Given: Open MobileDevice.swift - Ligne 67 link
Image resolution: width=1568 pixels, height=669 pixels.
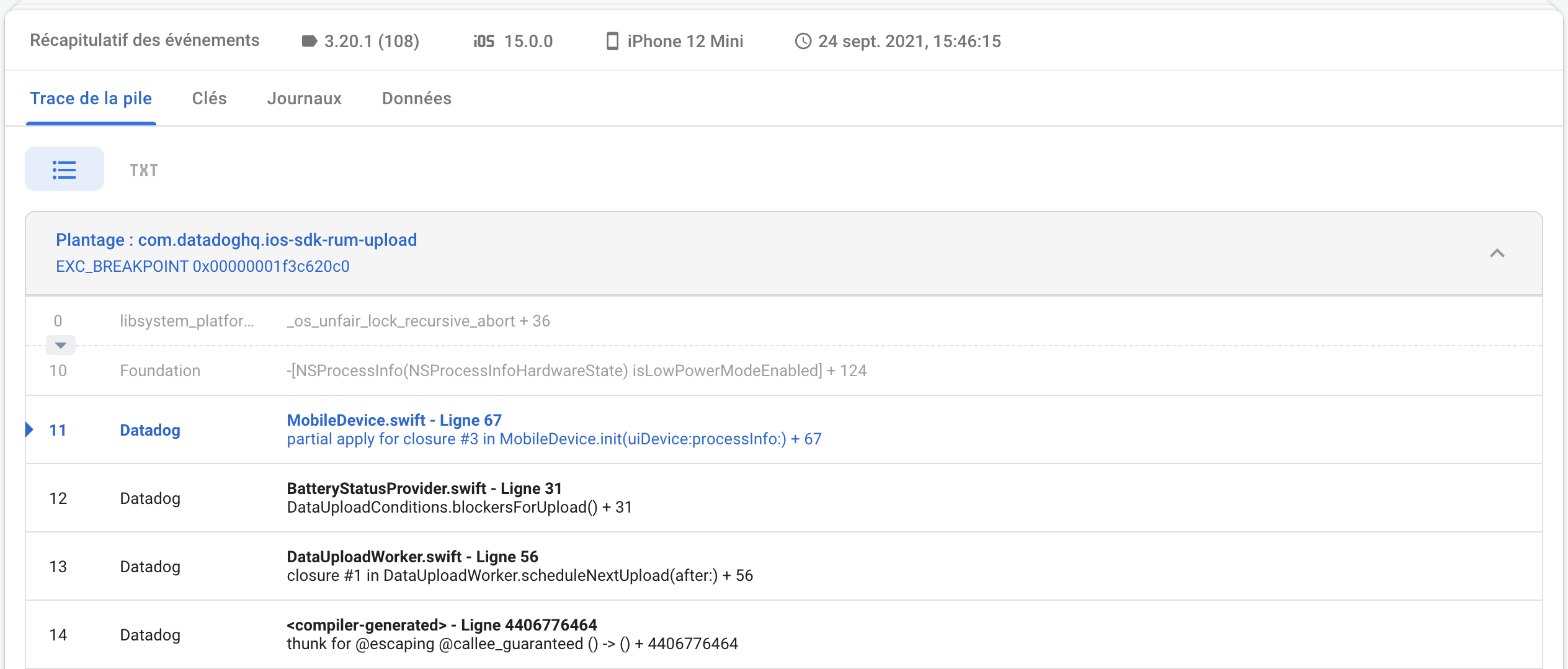Looking at the screenshot, I should point(394,420).
